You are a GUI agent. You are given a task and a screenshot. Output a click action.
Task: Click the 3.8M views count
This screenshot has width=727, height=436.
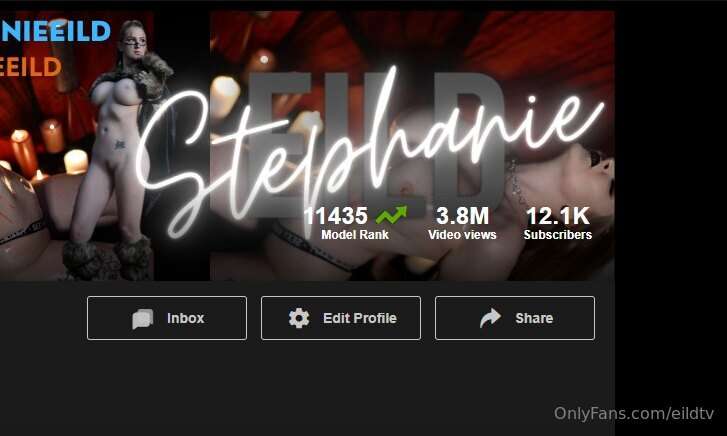click(462, 216)
